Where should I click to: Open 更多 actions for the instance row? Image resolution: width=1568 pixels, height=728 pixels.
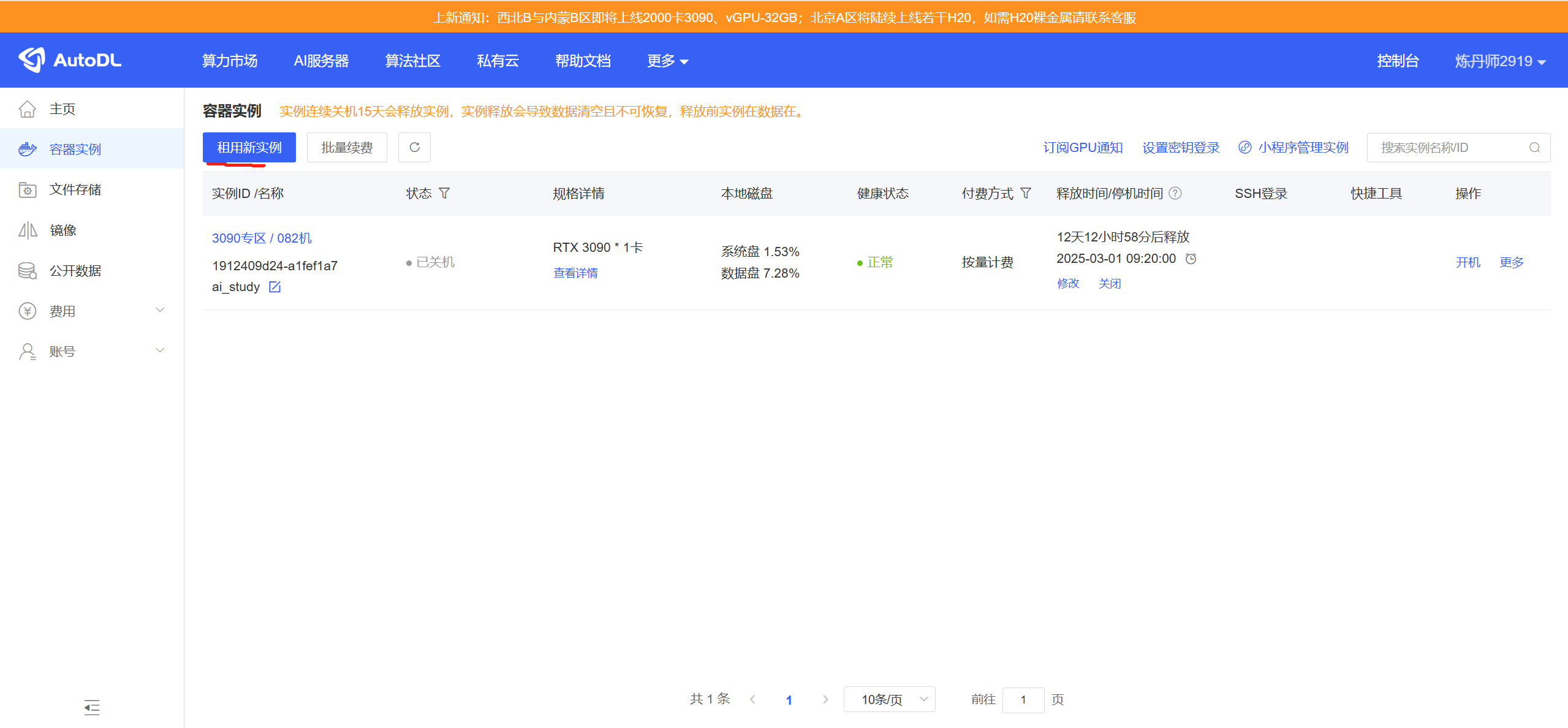(1511, 262)
